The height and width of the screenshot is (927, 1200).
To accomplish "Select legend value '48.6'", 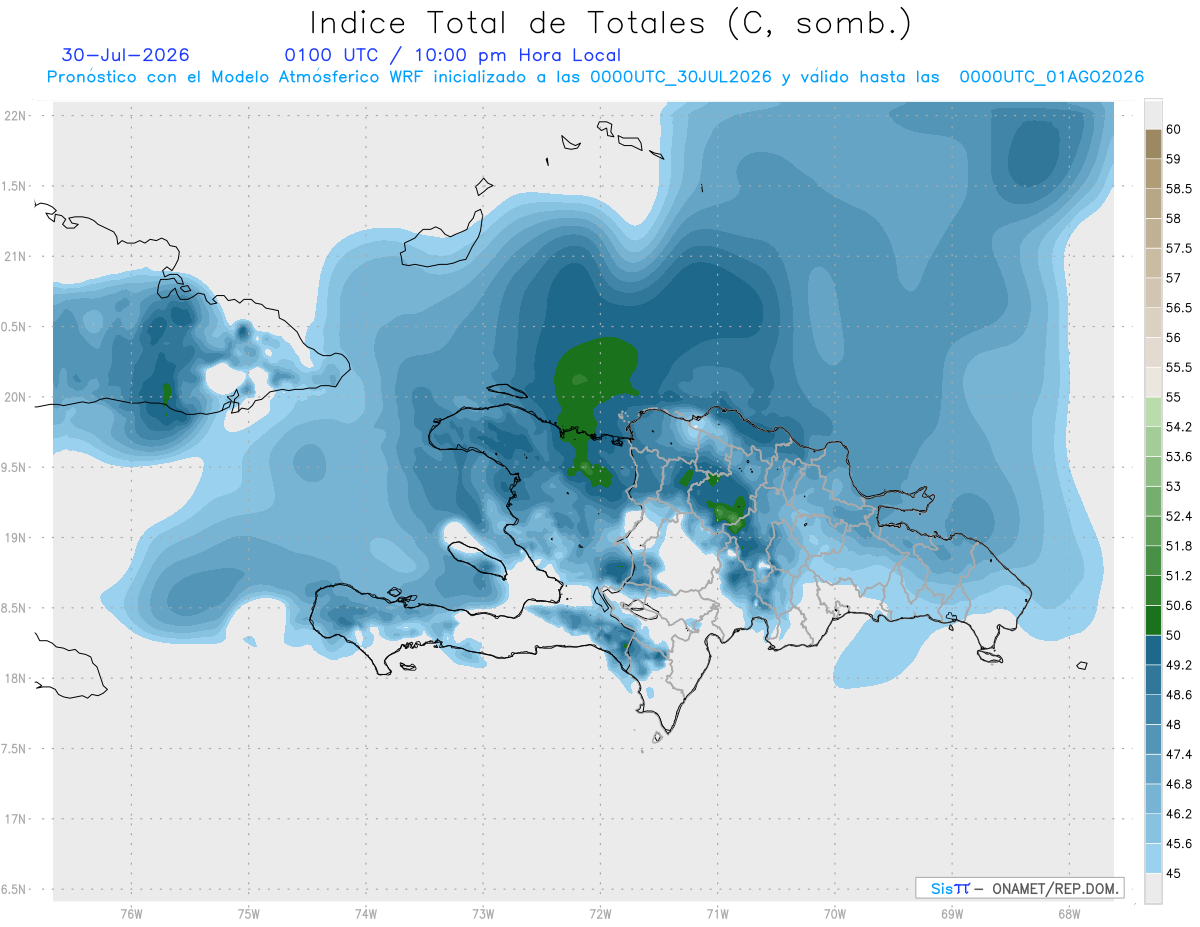I will pos(1179,695).
